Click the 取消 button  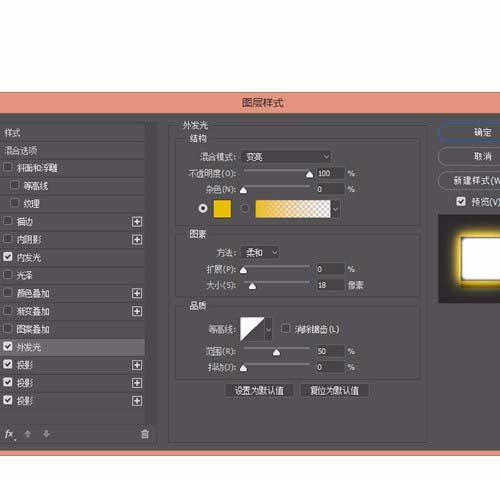click(x=469, y=156)
